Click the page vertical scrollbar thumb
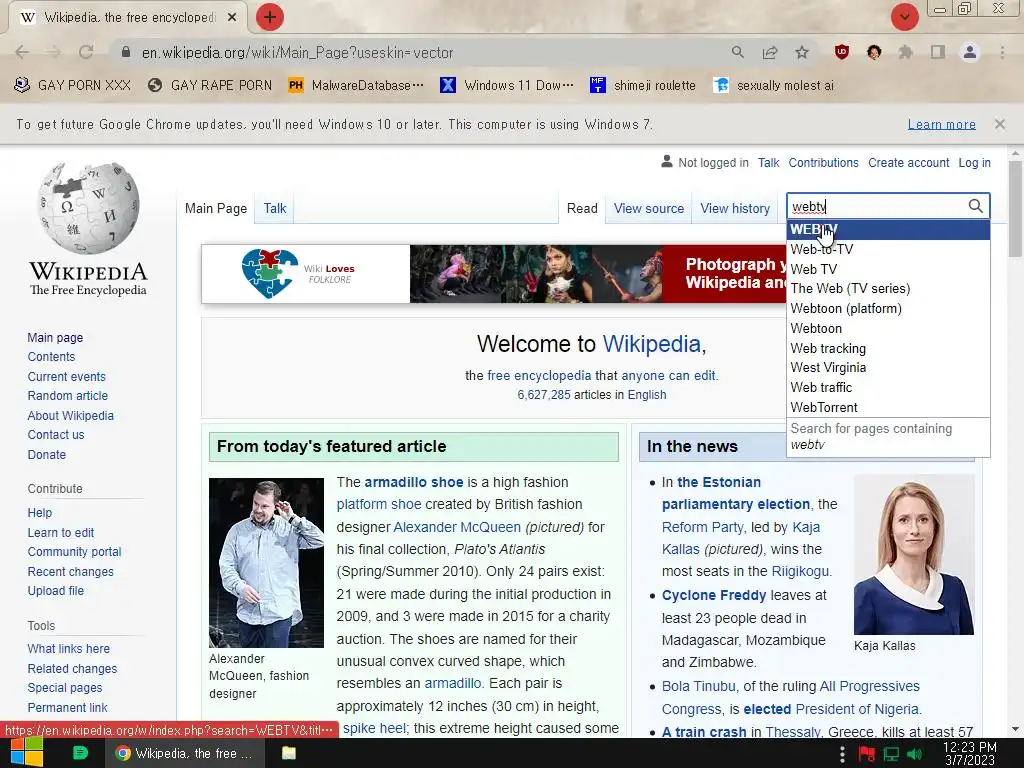 click(1015, 208)
